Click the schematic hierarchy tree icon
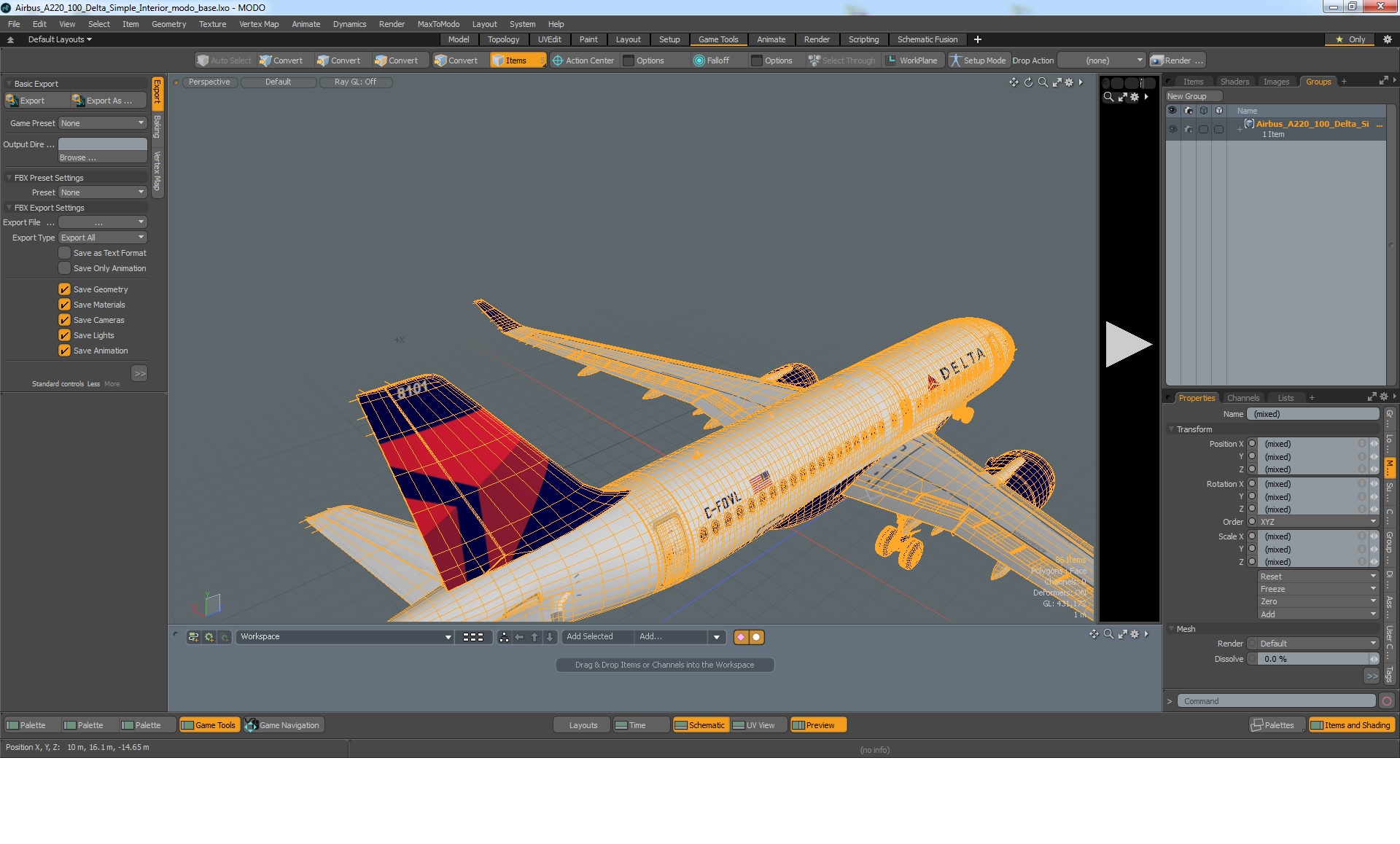This screenshot has height=844, width=1400. [504, 637]
